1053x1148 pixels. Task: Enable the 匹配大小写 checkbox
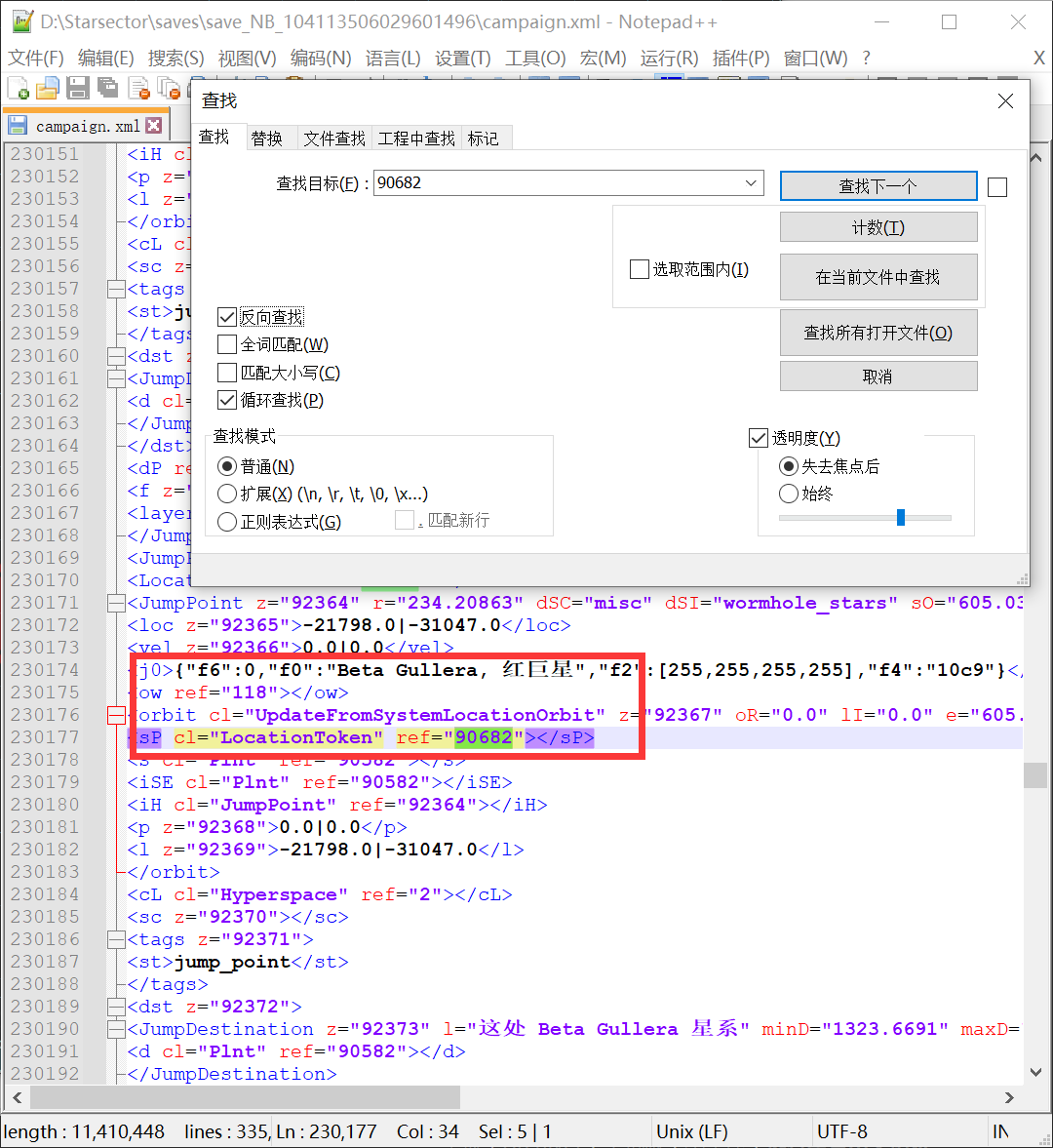coord(227,373)
